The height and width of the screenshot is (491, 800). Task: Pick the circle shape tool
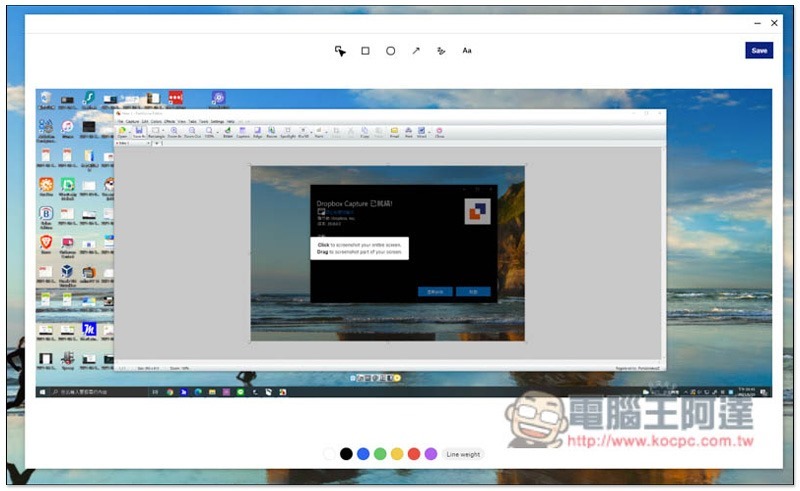[390, 51]
